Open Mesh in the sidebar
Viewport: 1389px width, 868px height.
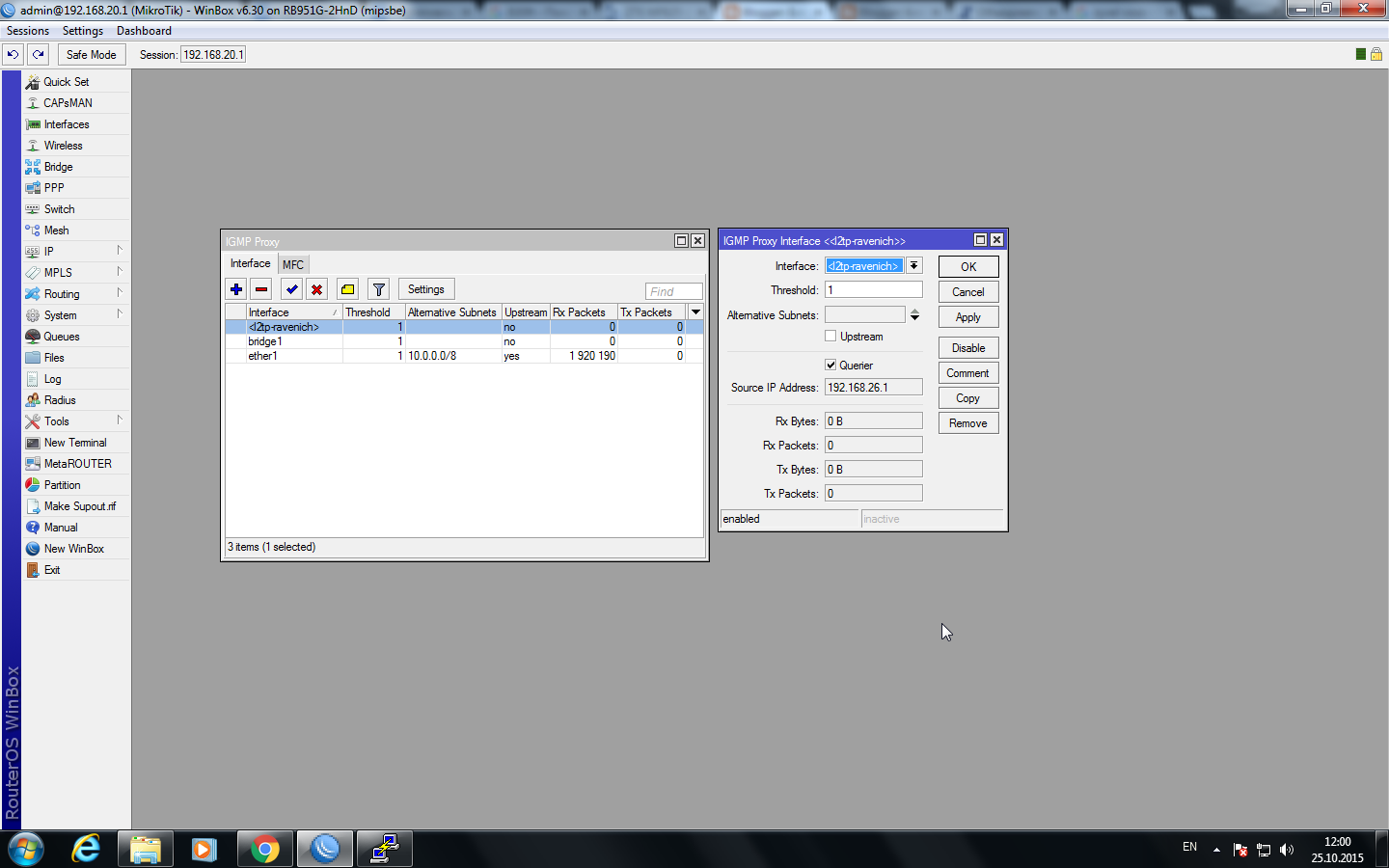coord(76,231)
